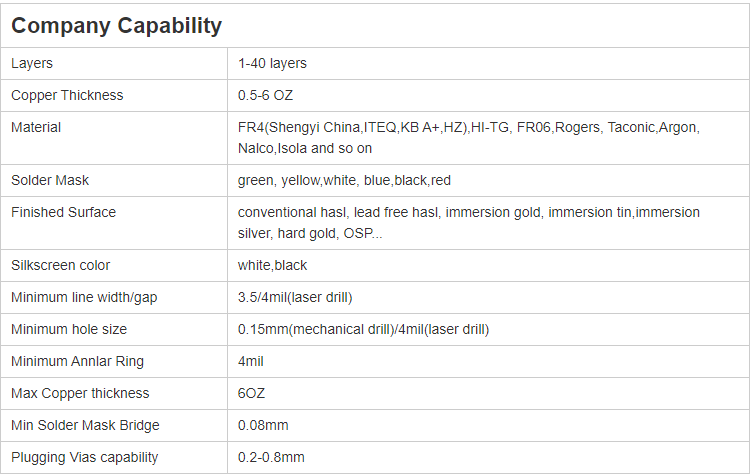This screenshot has width=751, height=474.
Task: Click the Layers row label
Action: (32, 63)
